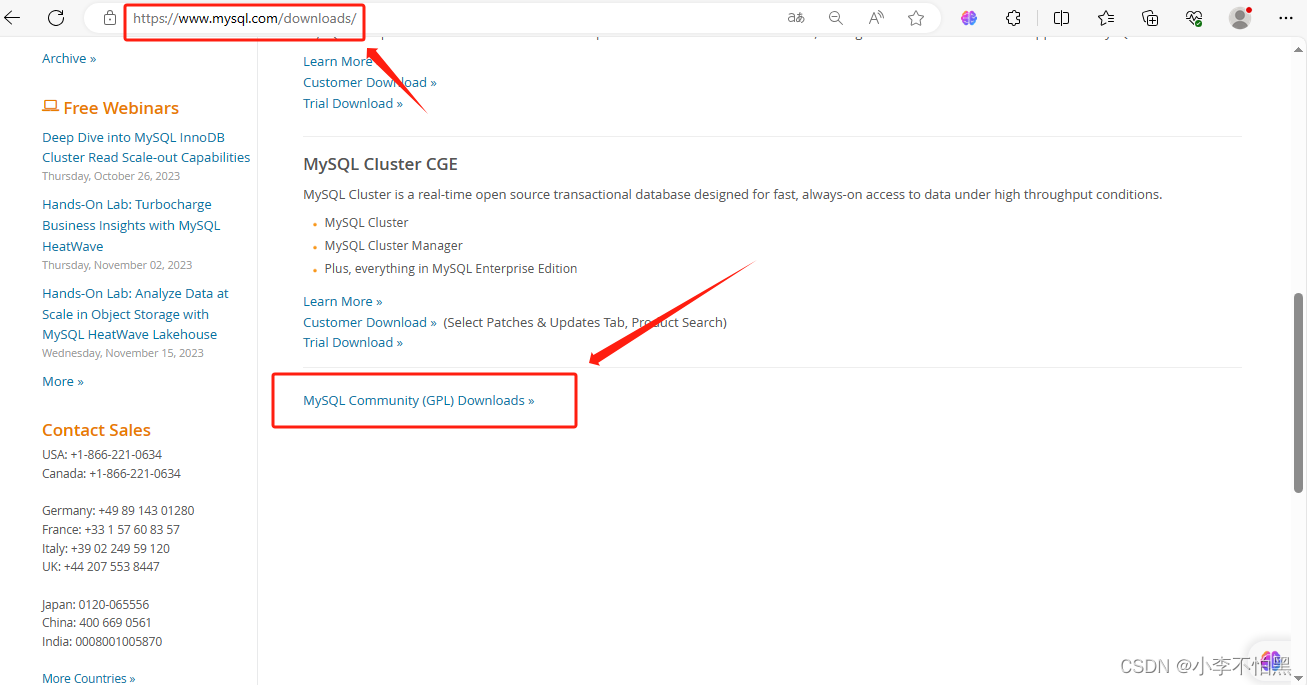Refresh the current page
1307x685 pixels.
tap(57, 17)
